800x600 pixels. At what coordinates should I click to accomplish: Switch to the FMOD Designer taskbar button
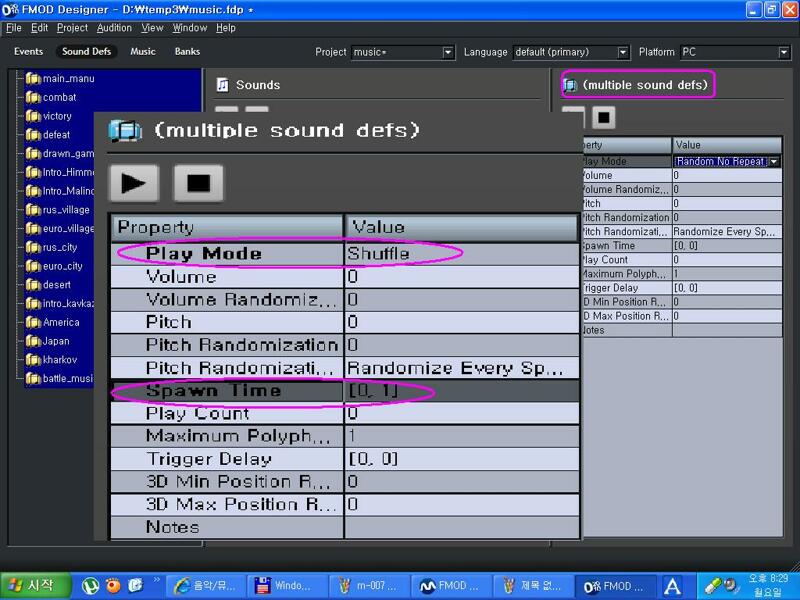[615, 586]
